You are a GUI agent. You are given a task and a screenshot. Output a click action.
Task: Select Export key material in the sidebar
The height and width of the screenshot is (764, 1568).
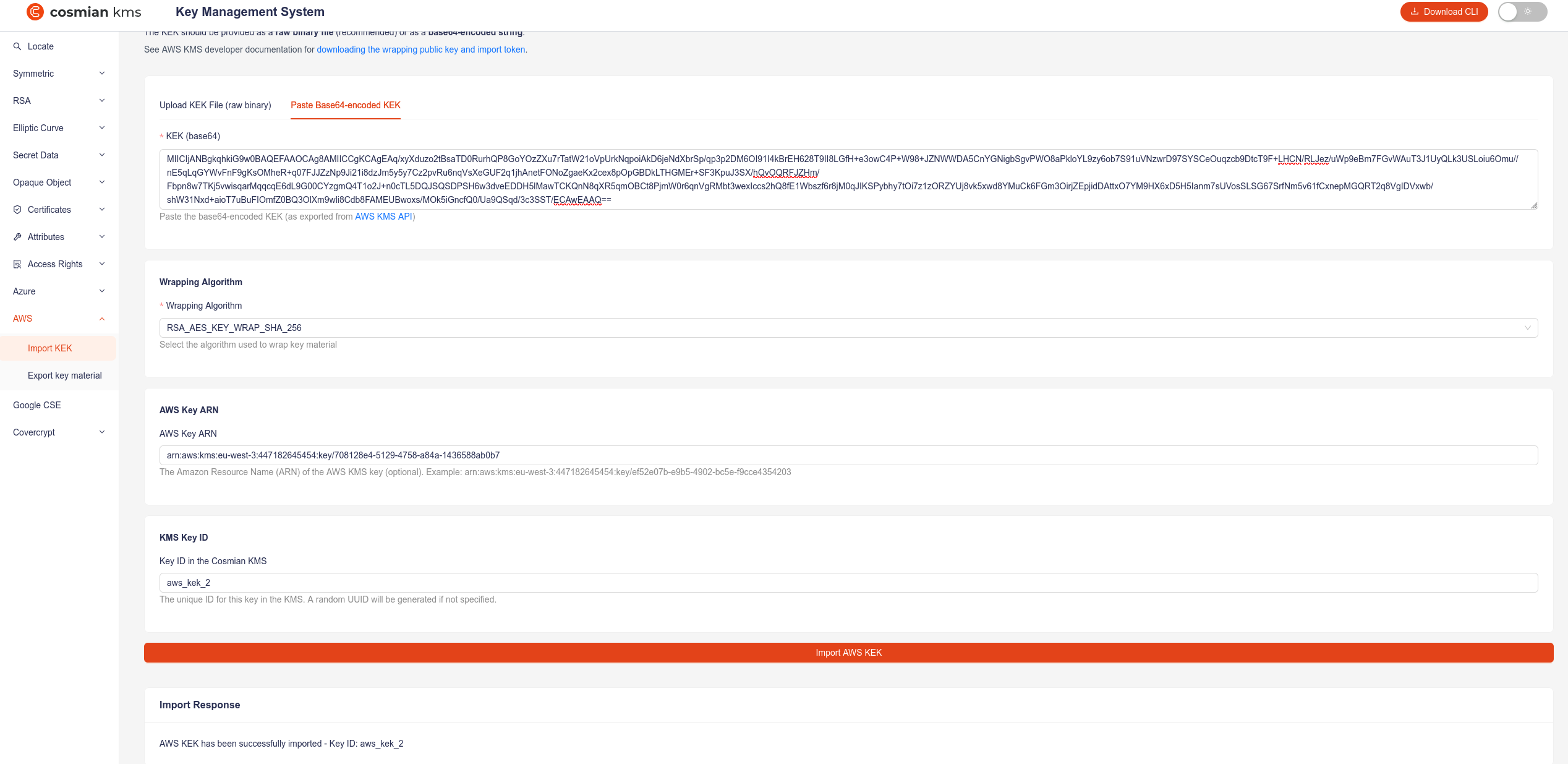(64, 376)
